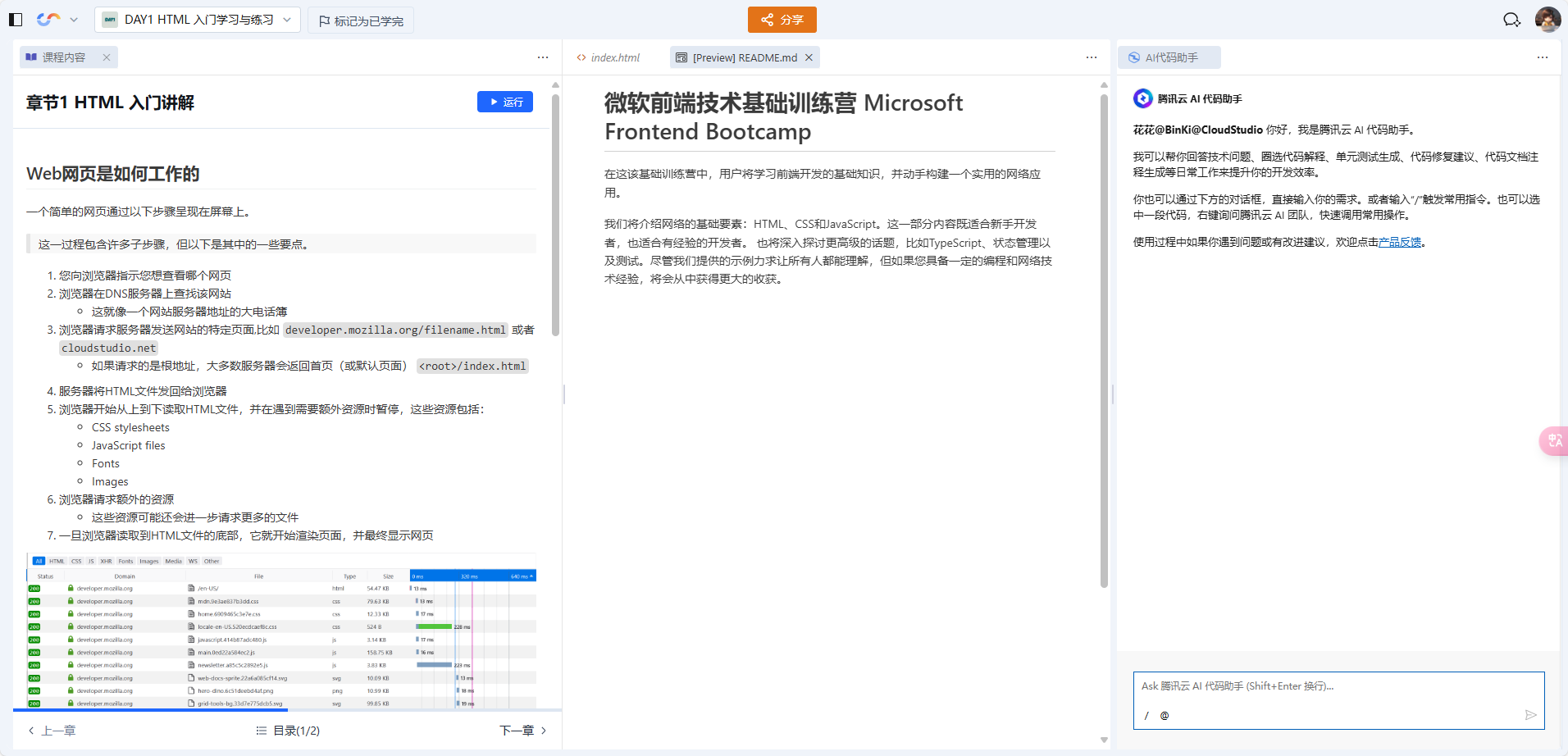Image resolution: width=1568 pixels, height=756 pixels.
Task: Close the README.md preview tab
Action: 809,57
